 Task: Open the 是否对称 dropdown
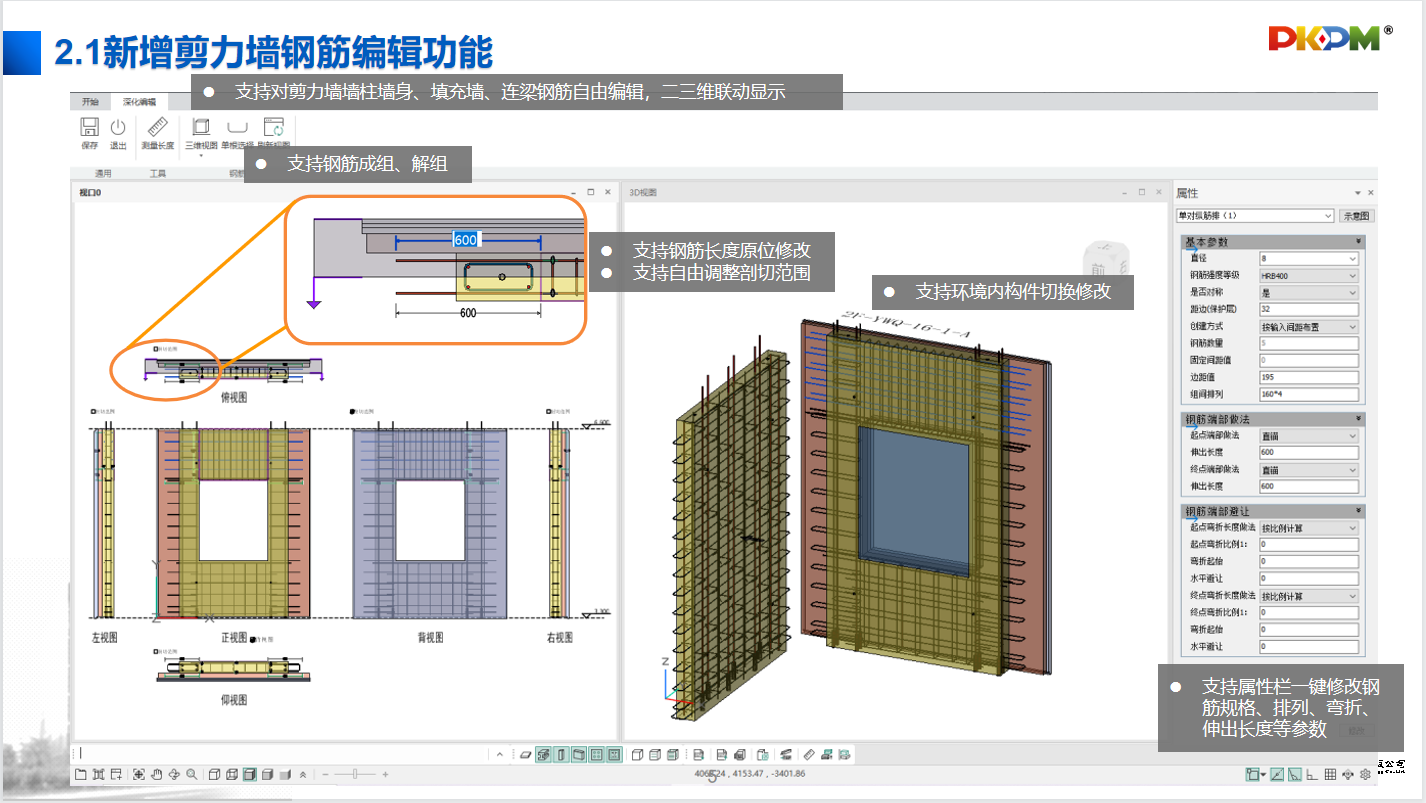[x=1353, y=292]
